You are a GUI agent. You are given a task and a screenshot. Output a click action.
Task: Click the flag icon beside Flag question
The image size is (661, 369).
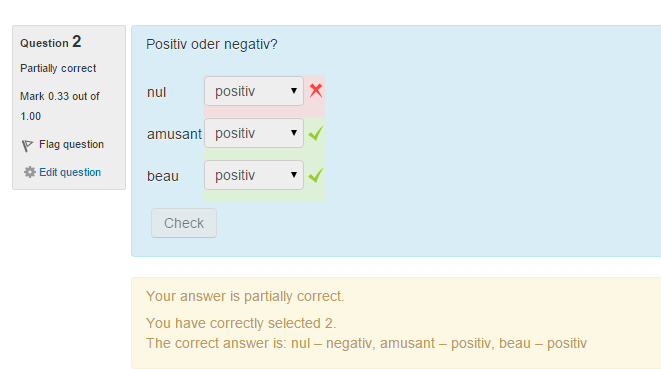(x=27, y=145)
